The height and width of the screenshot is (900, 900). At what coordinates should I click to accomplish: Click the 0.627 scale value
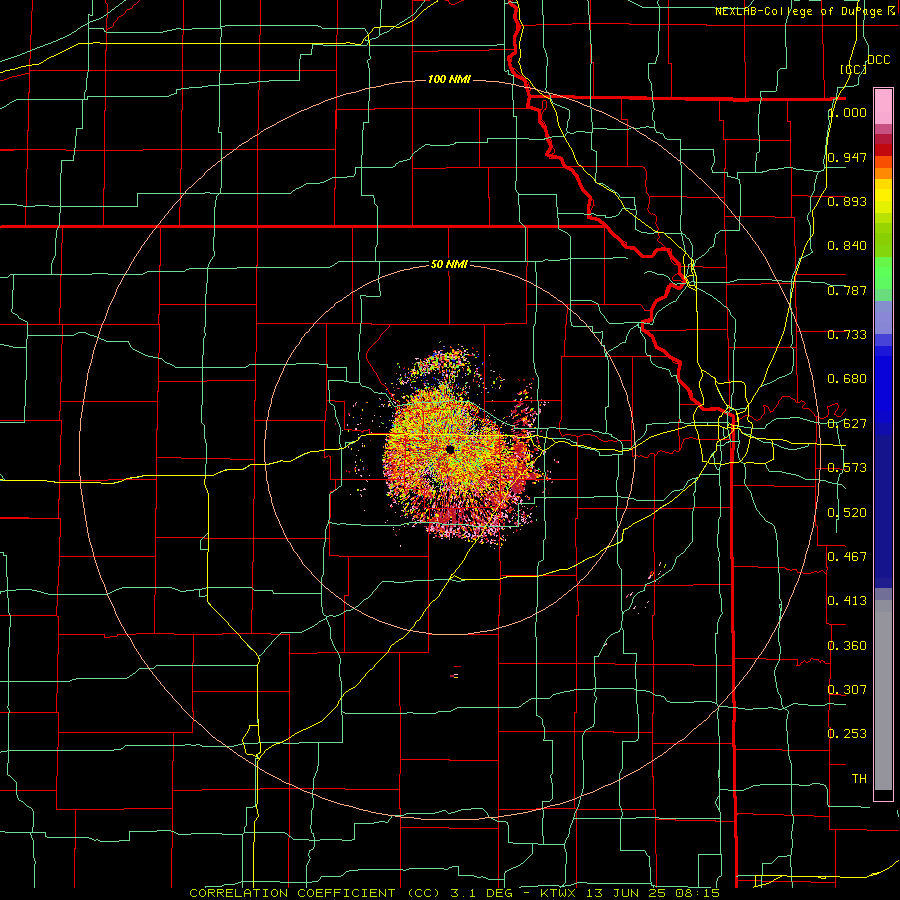(x=847, y=424)
